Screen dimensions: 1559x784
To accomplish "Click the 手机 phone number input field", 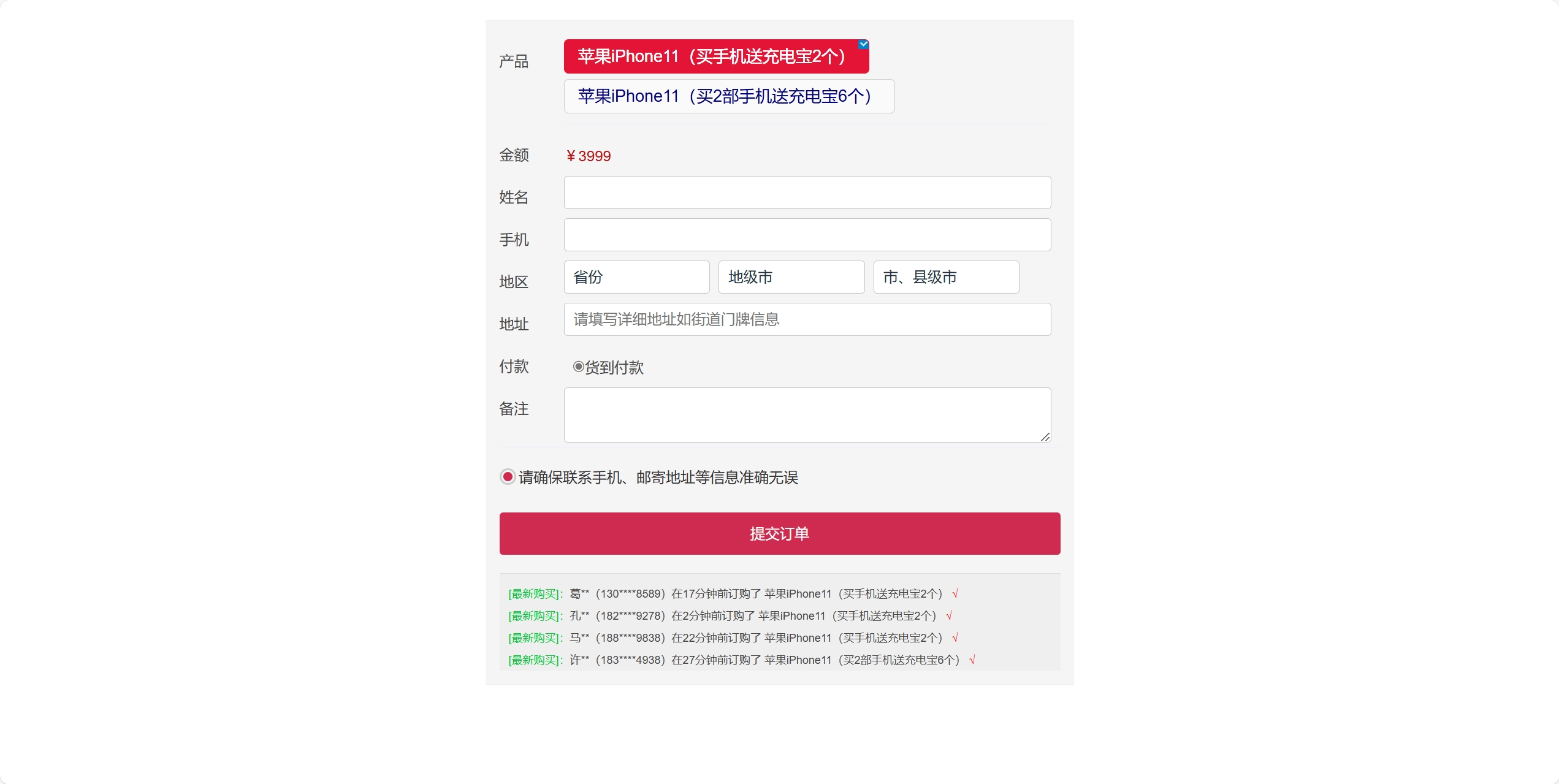I will (x=807, y=234).
